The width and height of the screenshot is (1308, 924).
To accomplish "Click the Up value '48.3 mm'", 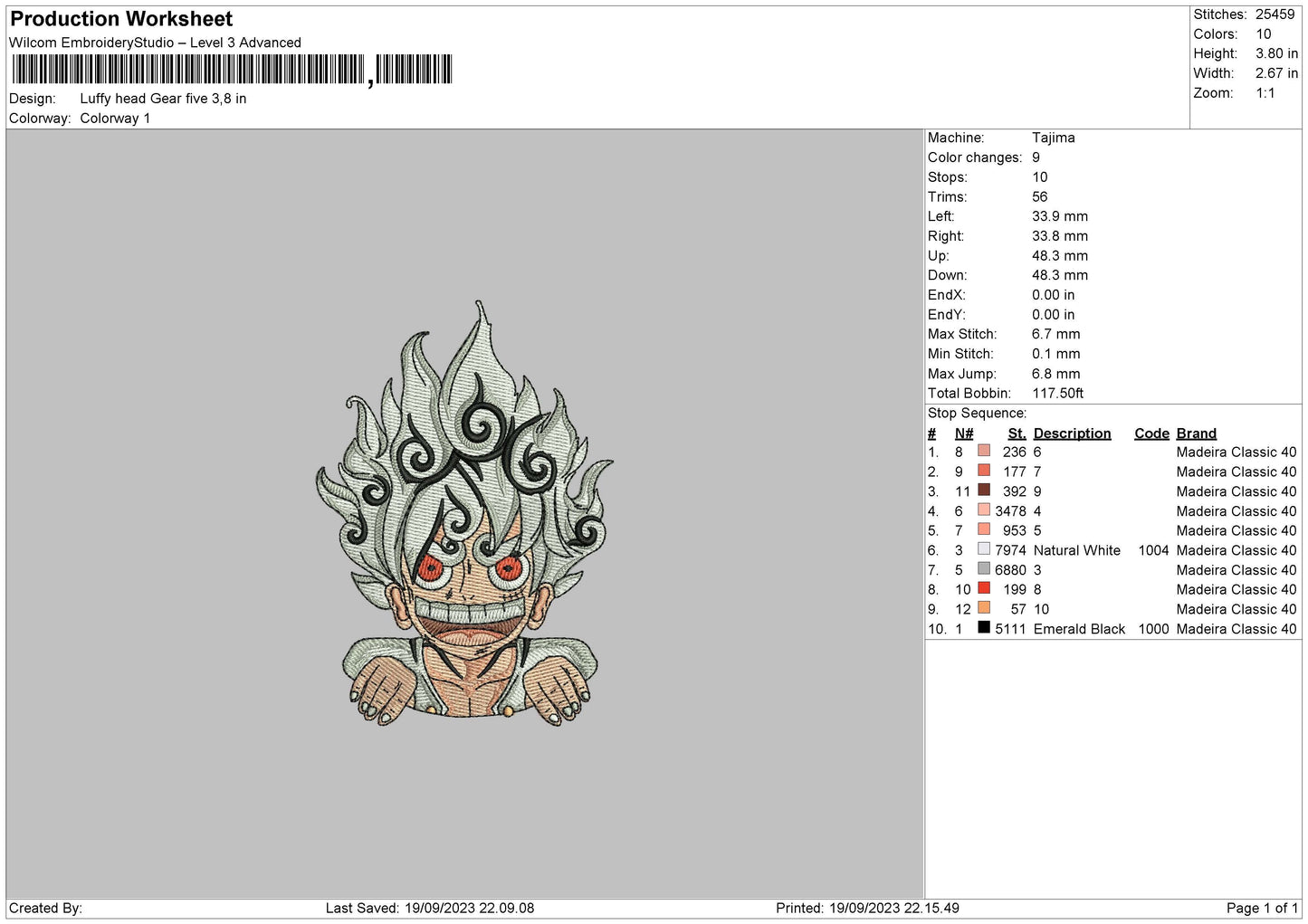I will (x=1060, y=256).
